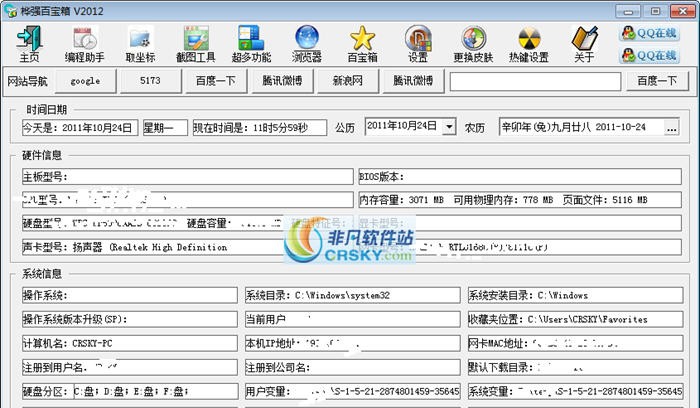Screen dimensions: 700x408
Task: Click the 硬件信息 group title
Action: [x=42, y=155]
